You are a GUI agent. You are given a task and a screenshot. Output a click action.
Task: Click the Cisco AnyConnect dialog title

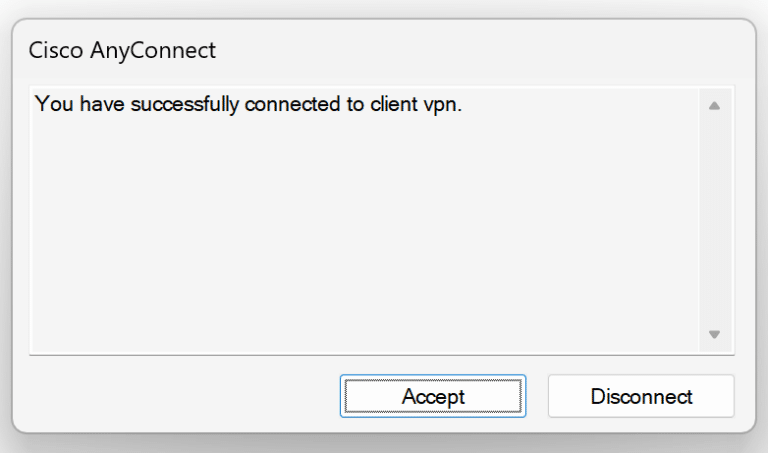pos(122,49)
